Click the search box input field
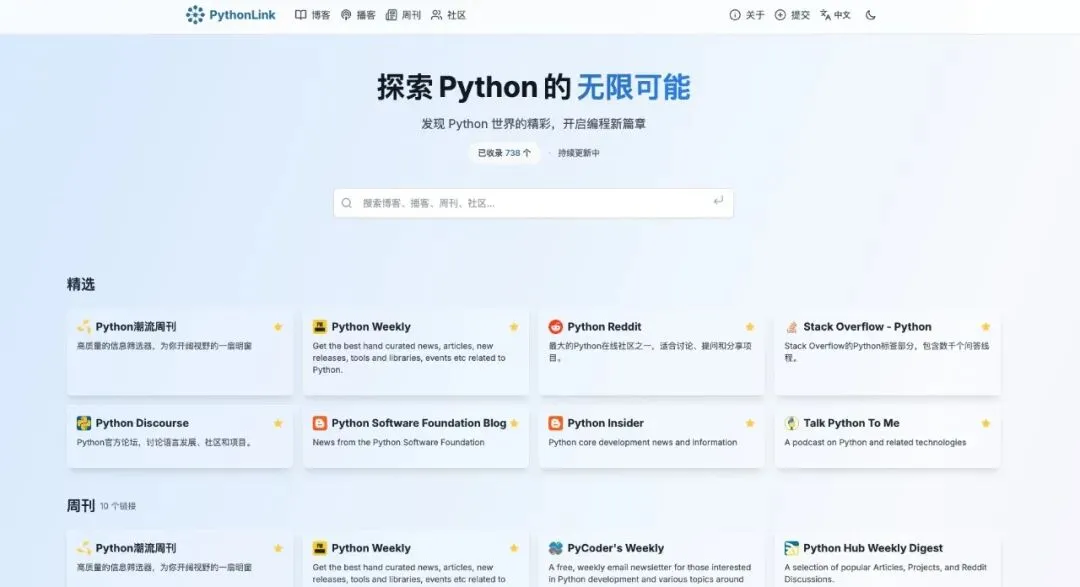This screenshot has width=1080, height=587. coord(533,203)
